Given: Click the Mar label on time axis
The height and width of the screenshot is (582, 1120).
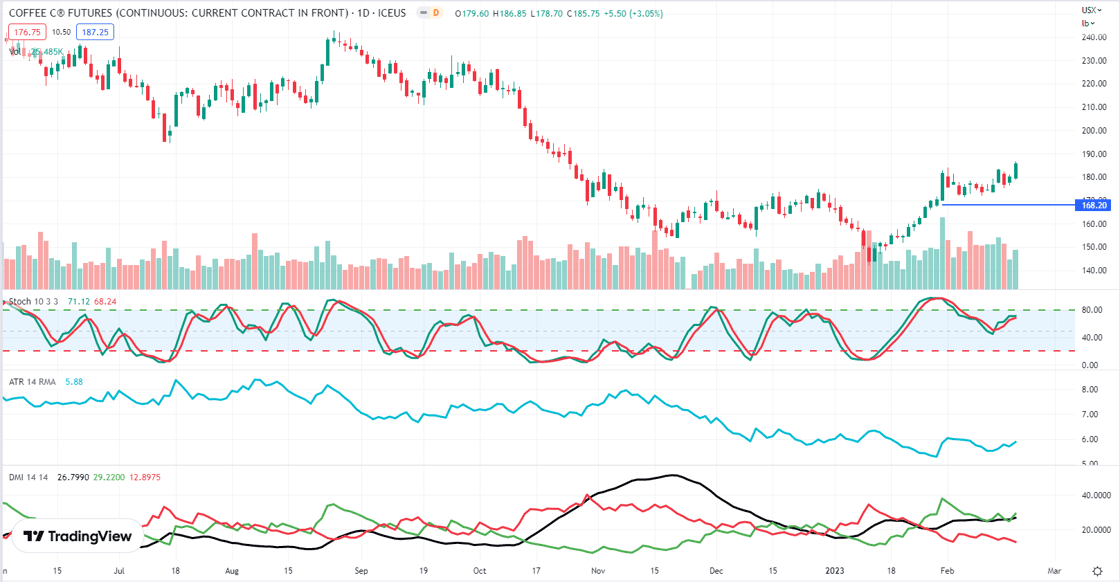Looking at the screenshot, I should (x=1054, y=571).
